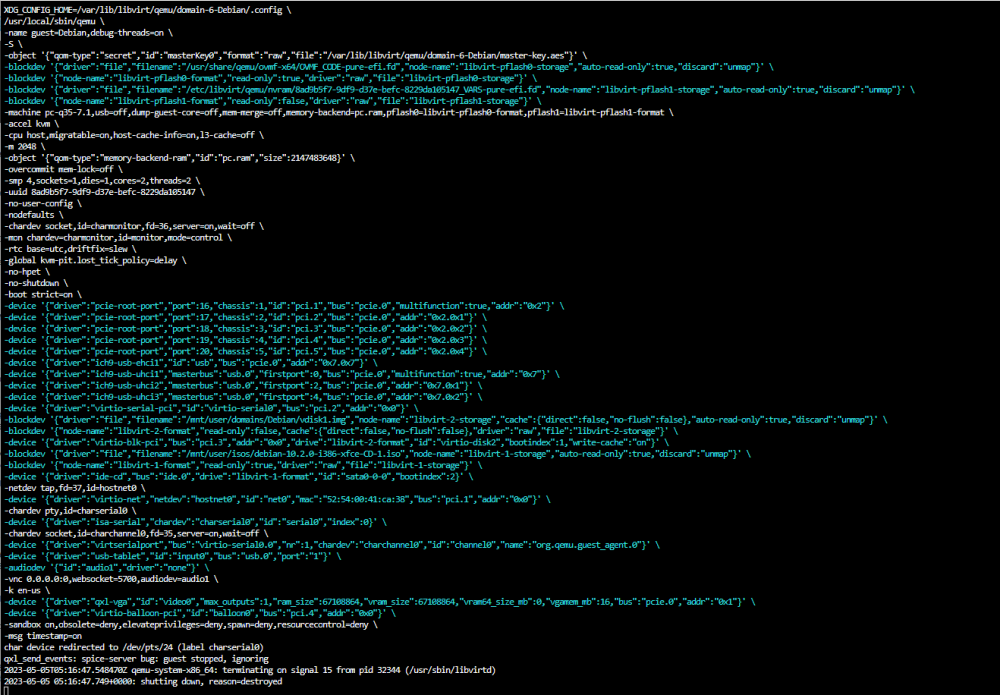The height and width of the screenshot is (695, 1000).
Task: Click the '-no-user-config' line
Action: (43, 203)
